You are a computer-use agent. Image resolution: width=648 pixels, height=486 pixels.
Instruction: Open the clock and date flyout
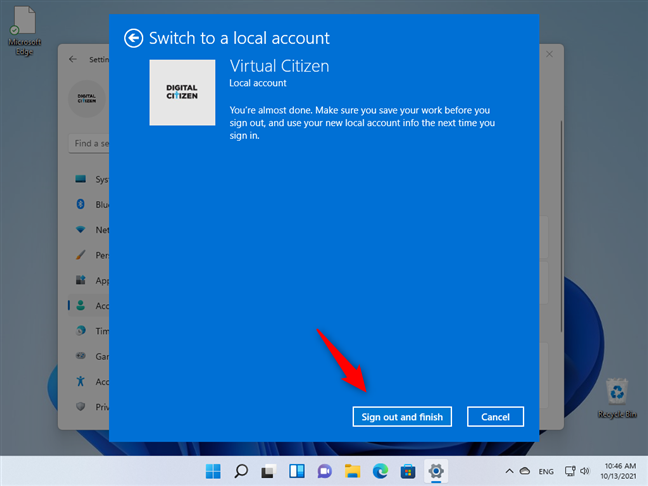tap(619, 471)
